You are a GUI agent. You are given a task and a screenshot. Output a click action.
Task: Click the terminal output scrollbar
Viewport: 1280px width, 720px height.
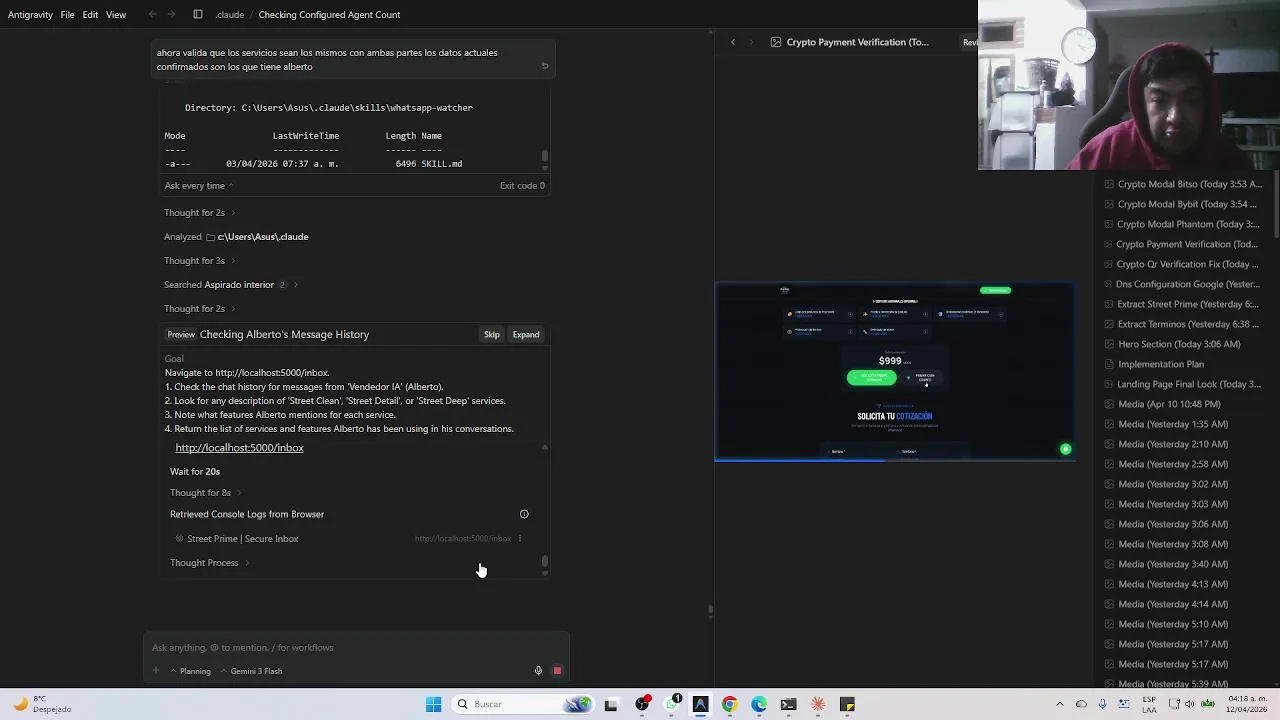545,156
